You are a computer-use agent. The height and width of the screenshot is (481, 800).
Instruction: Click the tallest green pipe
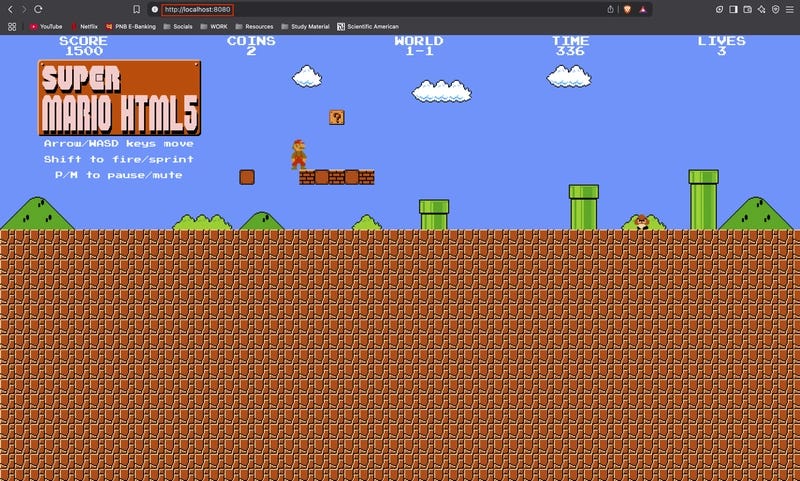(704, 199)
